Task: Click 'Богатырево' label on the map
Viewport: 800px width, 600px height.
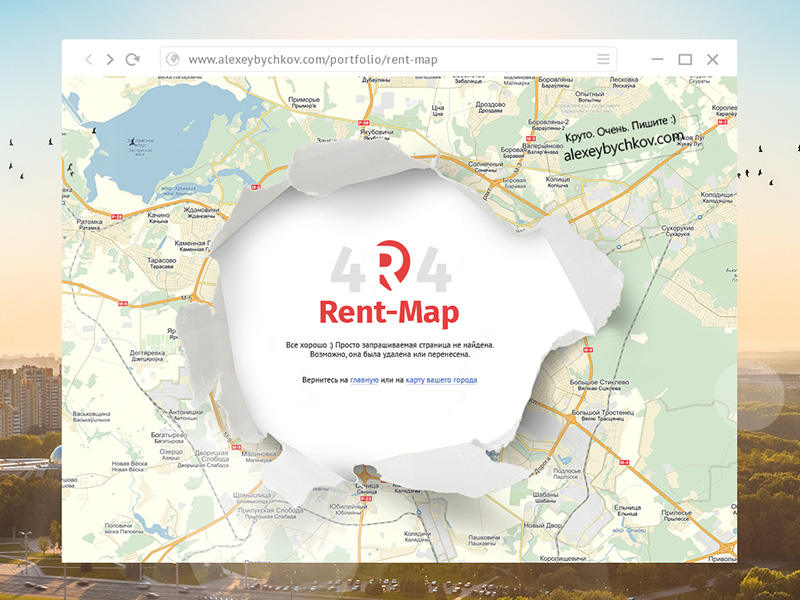Action: click(x=169, y=435)
